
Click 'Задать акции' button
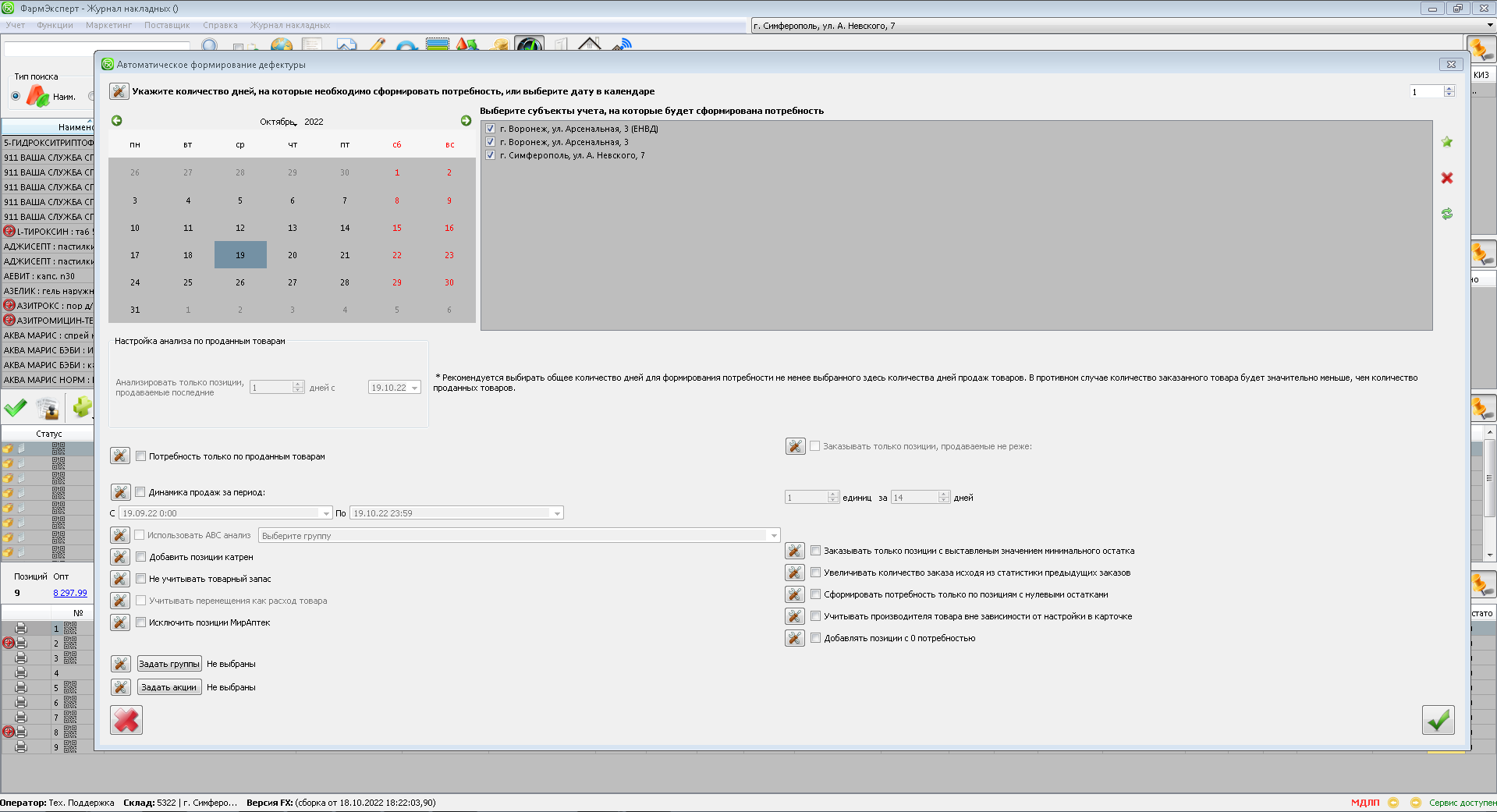pos(169,687)
